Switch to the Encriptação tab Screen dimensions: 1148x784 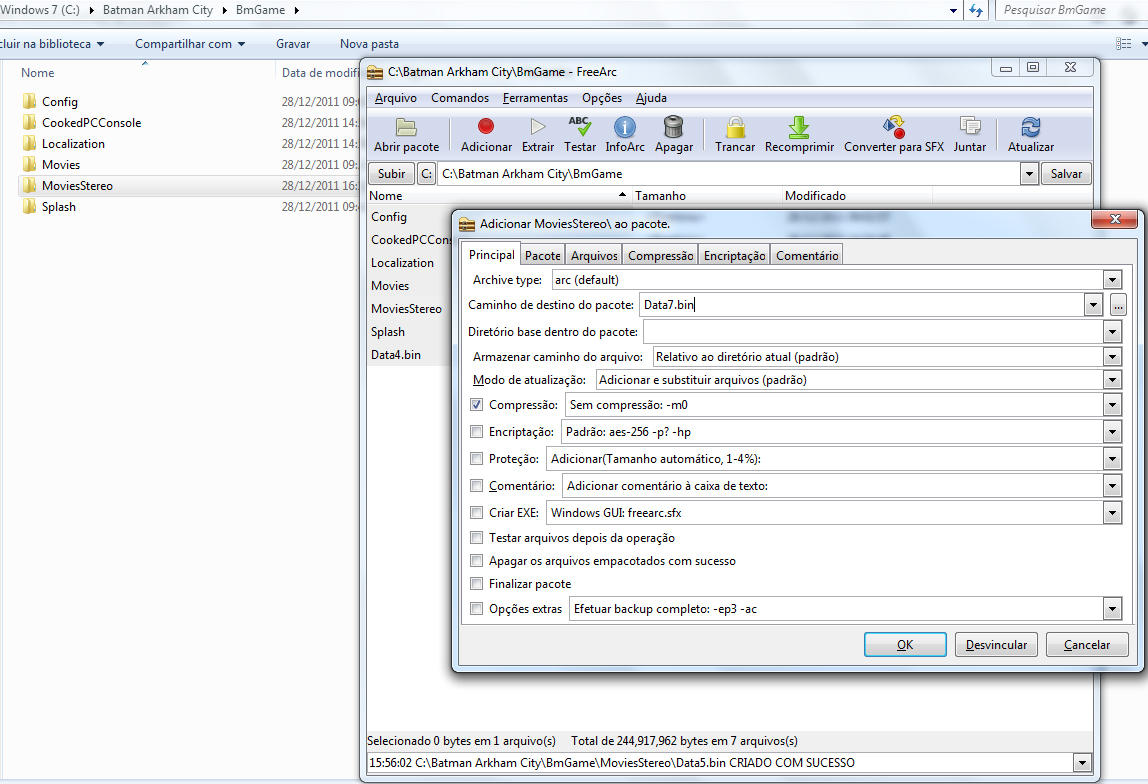[734, 255]
